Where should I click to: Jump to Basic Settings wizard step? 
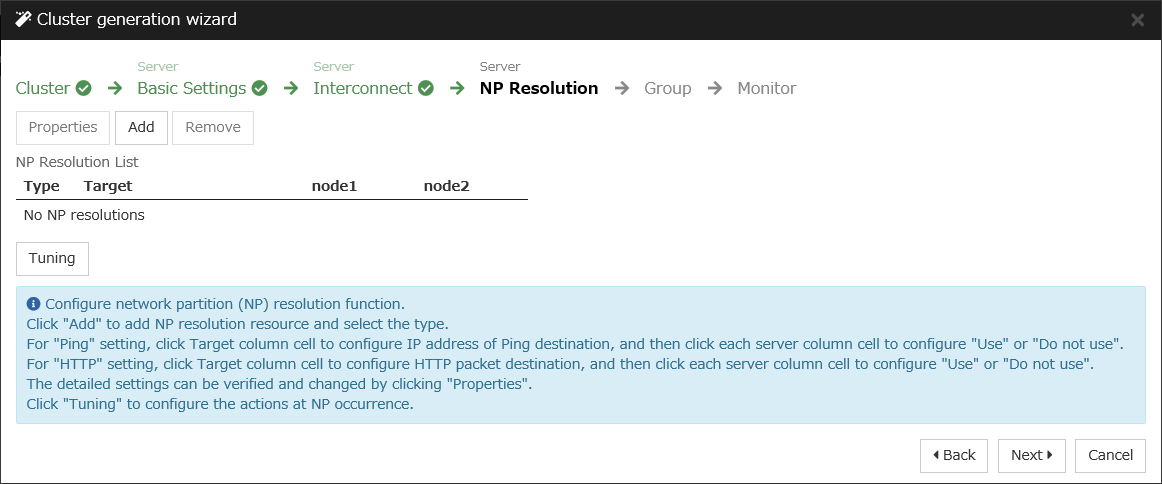coord(191,88)
